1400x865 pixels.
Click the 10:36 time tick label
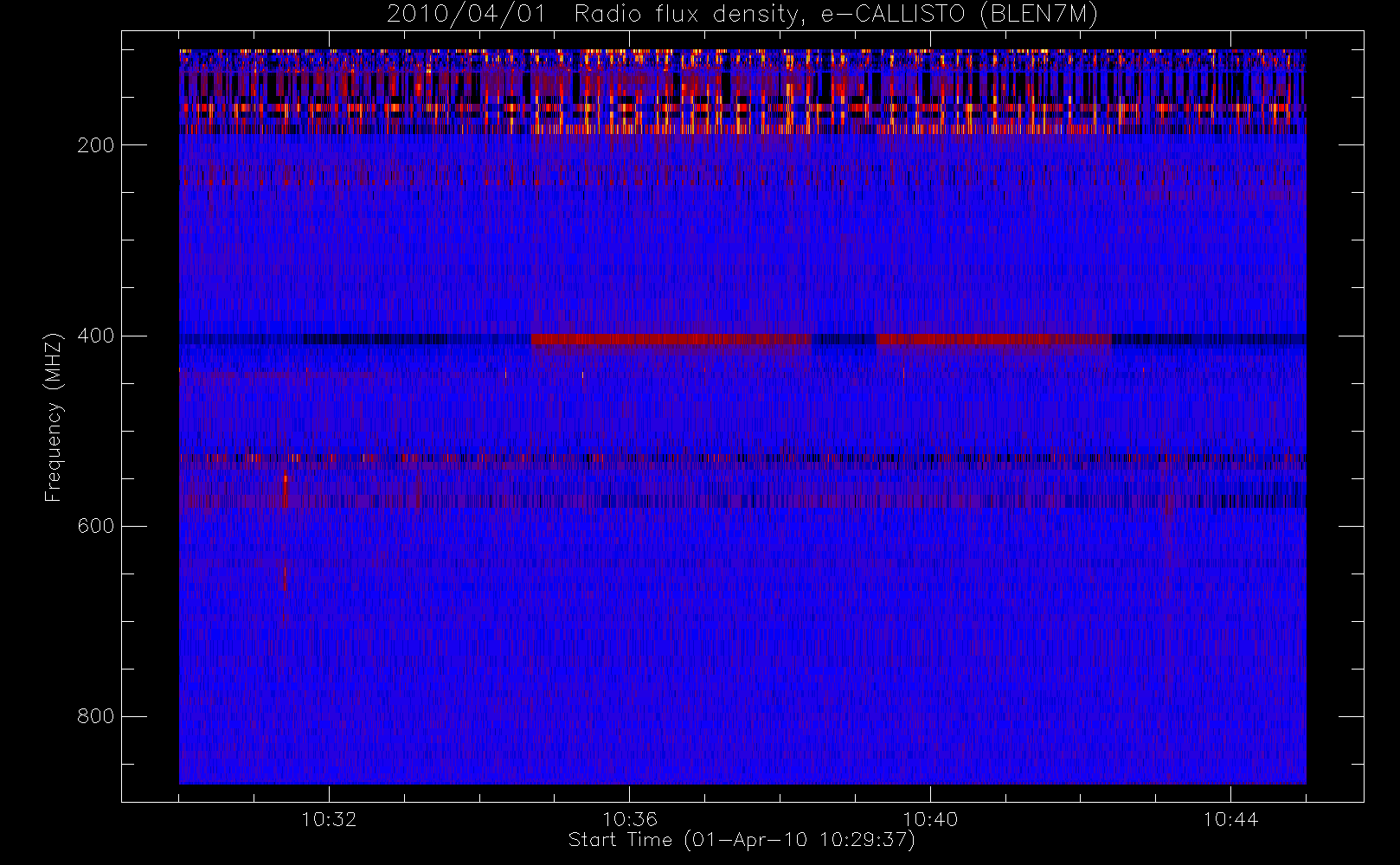pos(630,819)
